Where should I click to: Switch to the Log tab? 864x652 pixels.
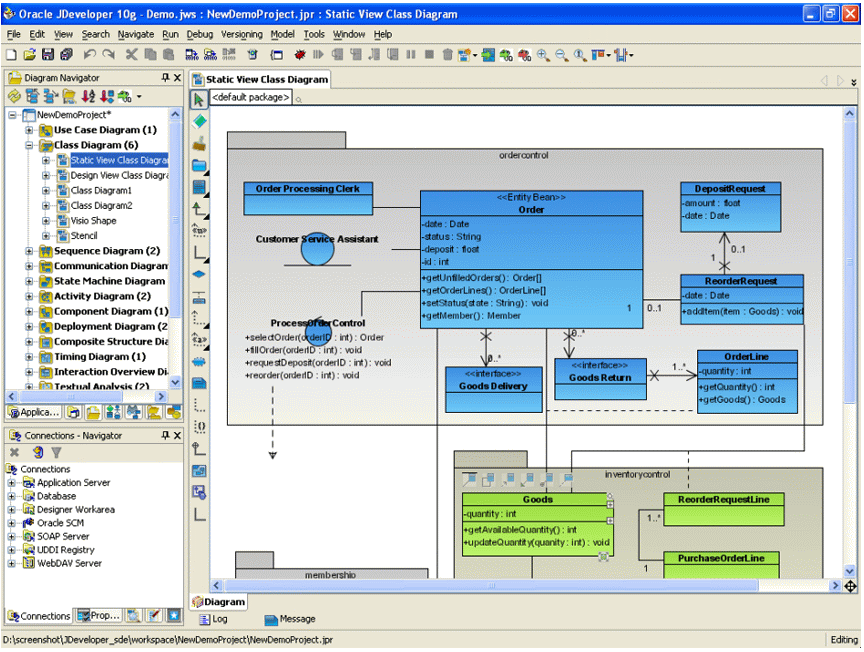[x=214, y=619]
